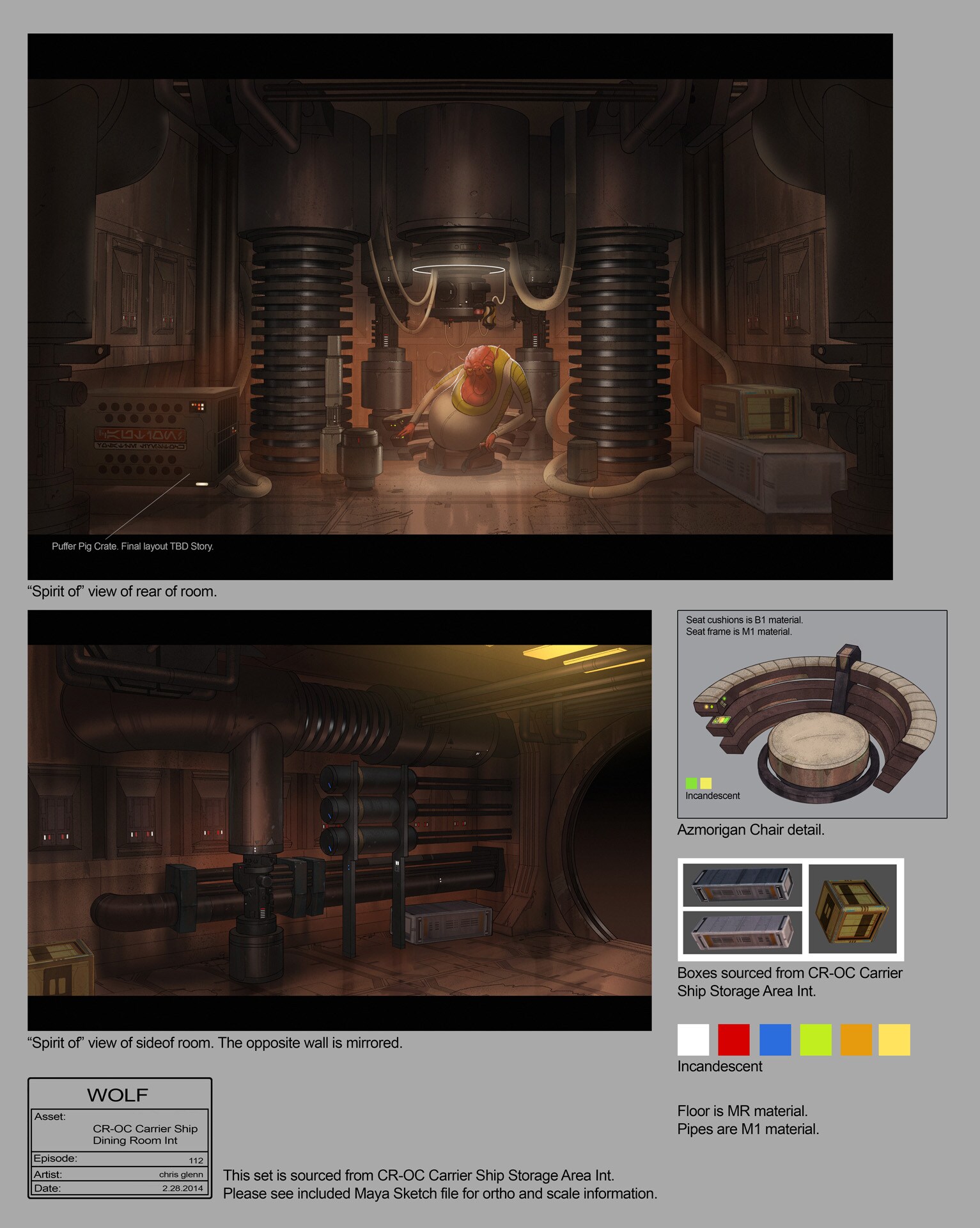Click 'The opposite wall is mirrored' caption
Screen dimensions: 980x1228
coord(310,1043)
